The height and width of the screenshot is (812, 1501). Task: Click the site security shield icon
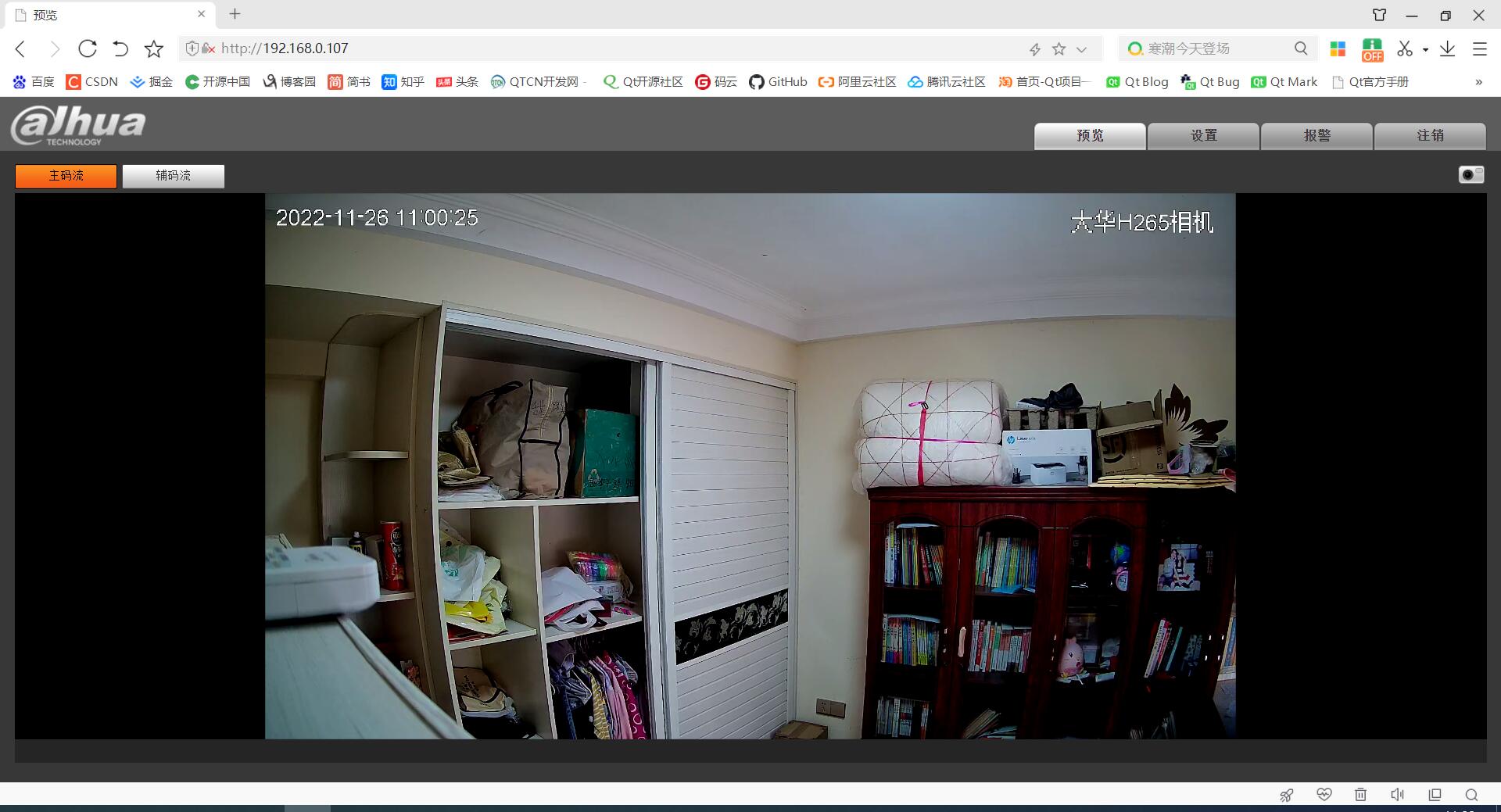tap(192, 48)
